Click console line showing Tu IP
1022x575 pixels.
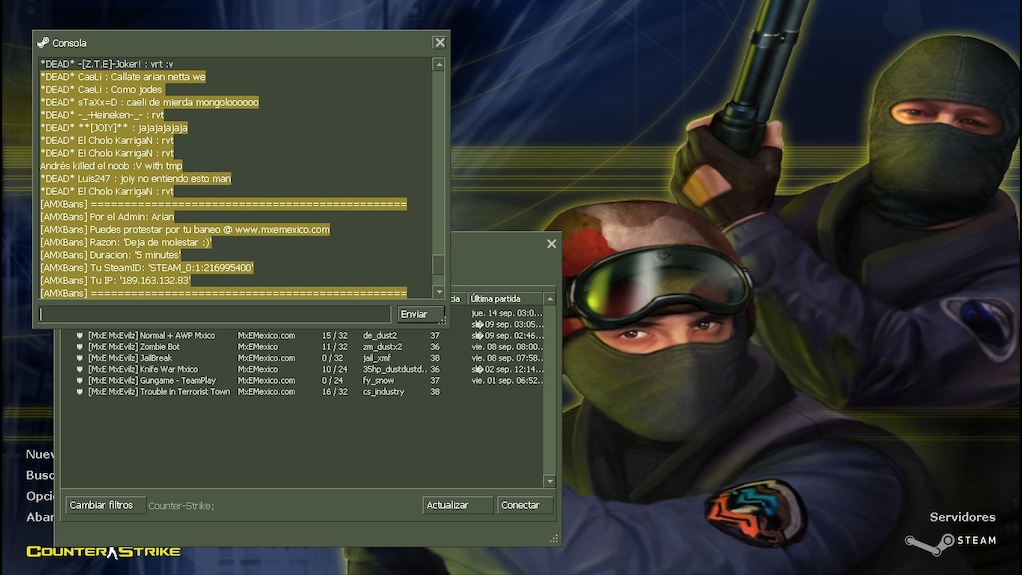[115, 280]
